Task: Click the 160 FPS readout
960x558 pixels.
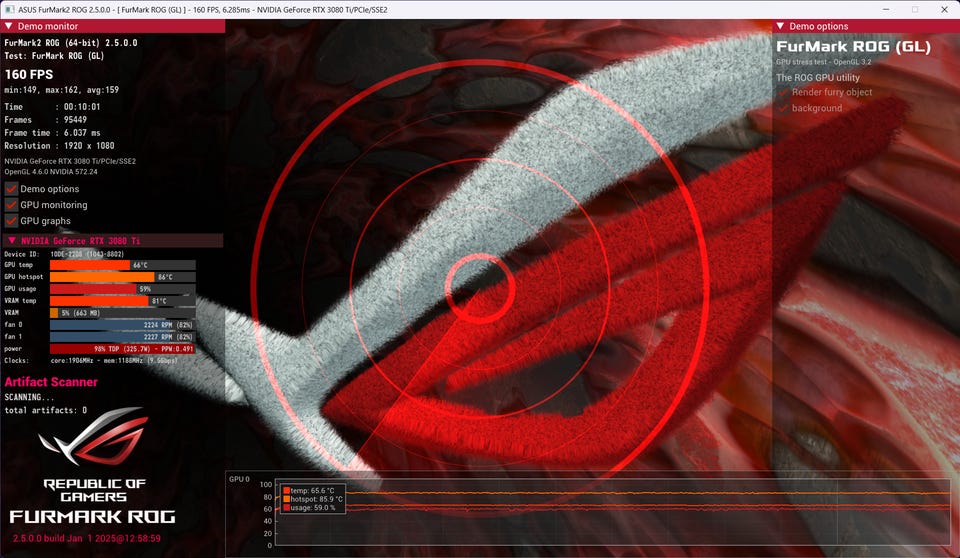Action: (x=29, y=75)
